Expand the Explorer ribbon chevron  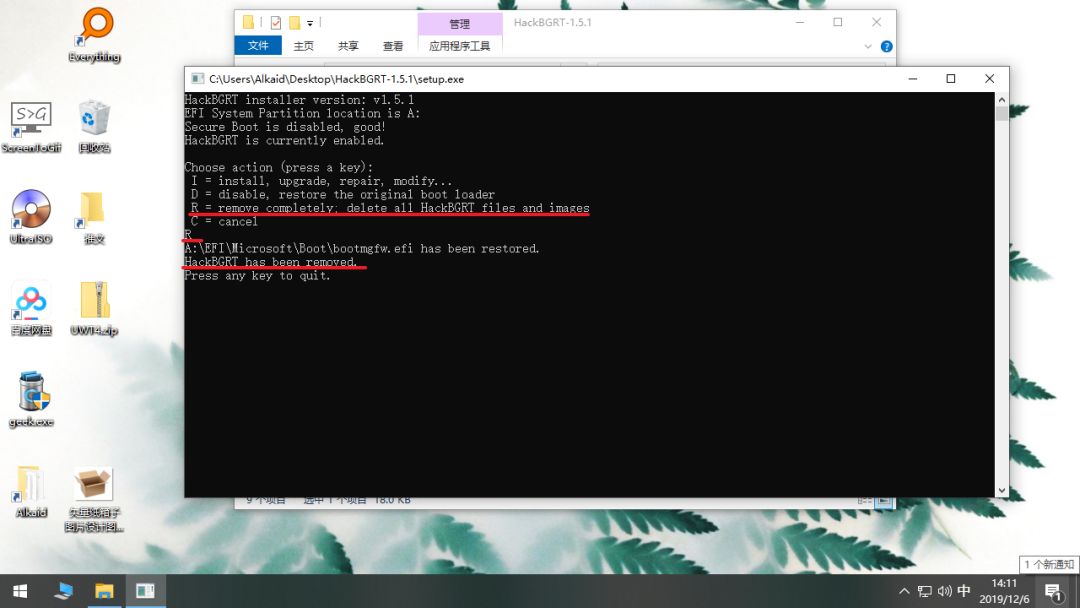pyautogui.click(x=868, y=46)
